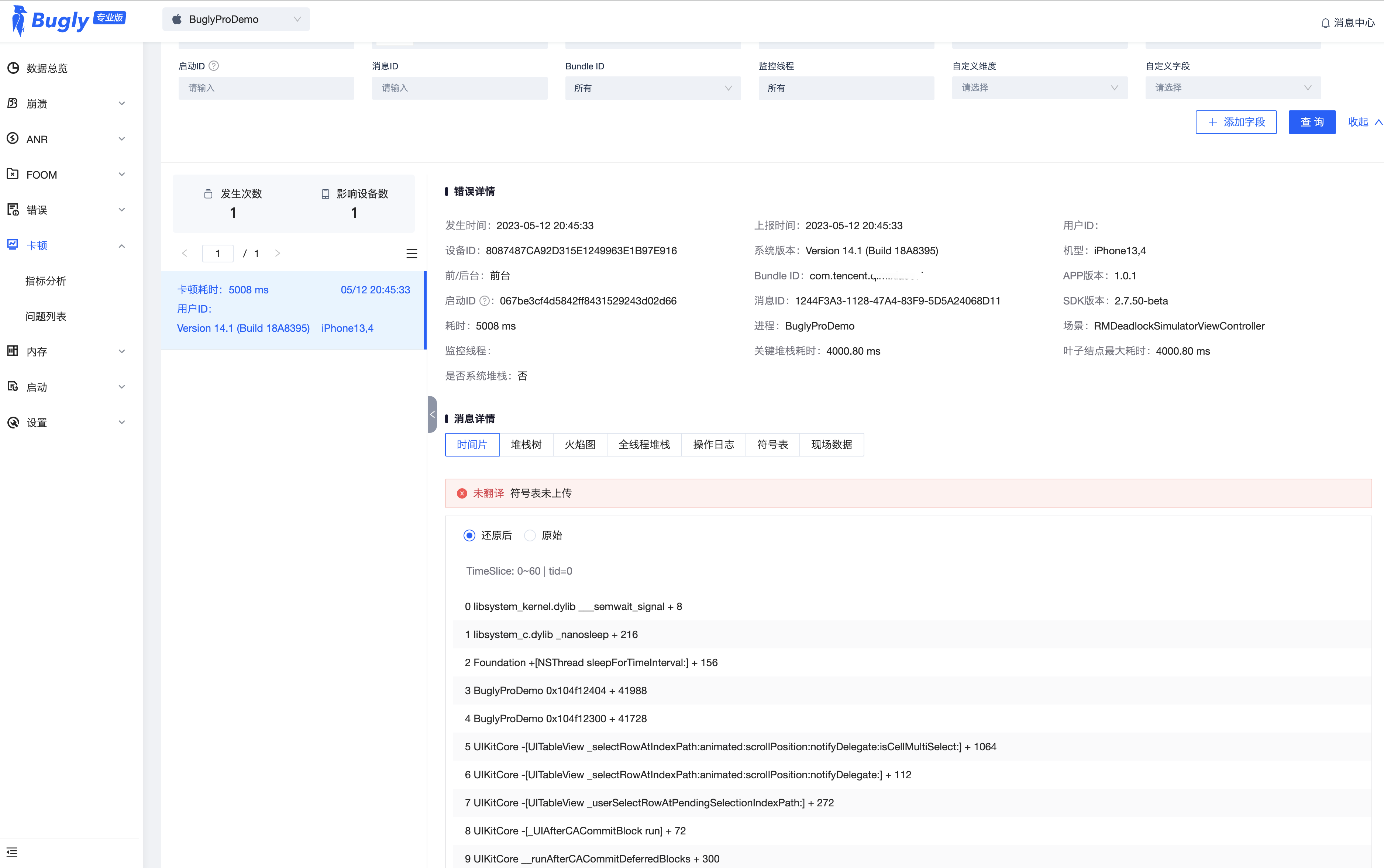Collapse the issue list panel handle
The image size is (1384, 868).
point(432,414)
